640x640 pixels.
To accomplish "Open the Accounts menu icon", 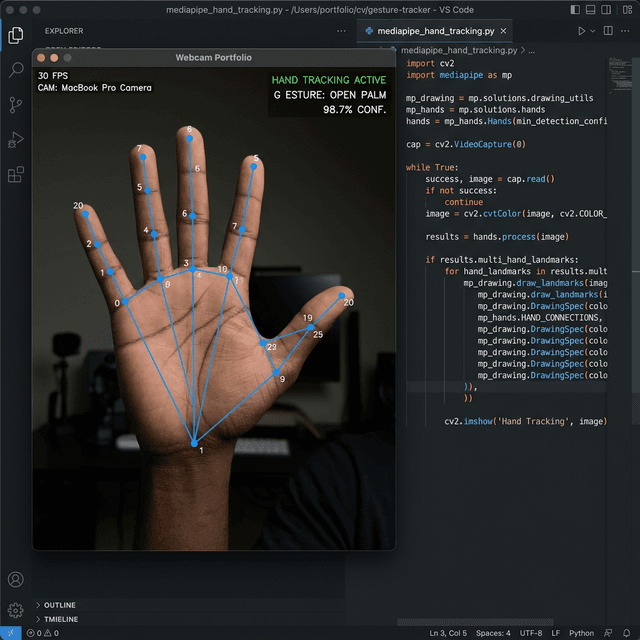I will coord(16,579).
